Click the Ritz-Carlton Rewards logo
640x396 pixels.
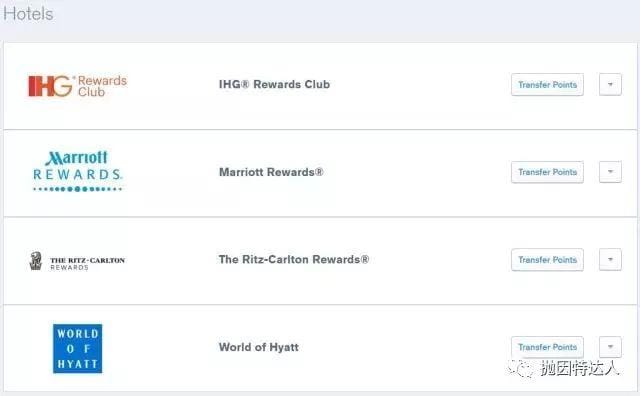[77, 261]
